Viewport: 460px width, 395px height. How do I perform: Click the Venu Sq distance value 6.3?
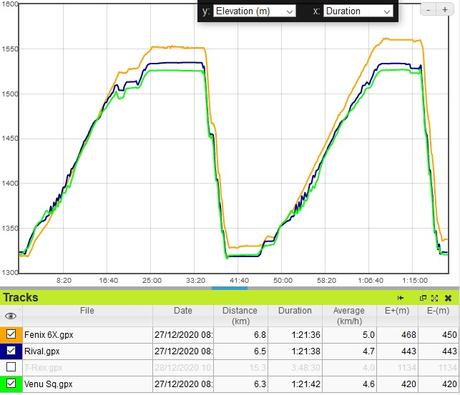[260, 384]
